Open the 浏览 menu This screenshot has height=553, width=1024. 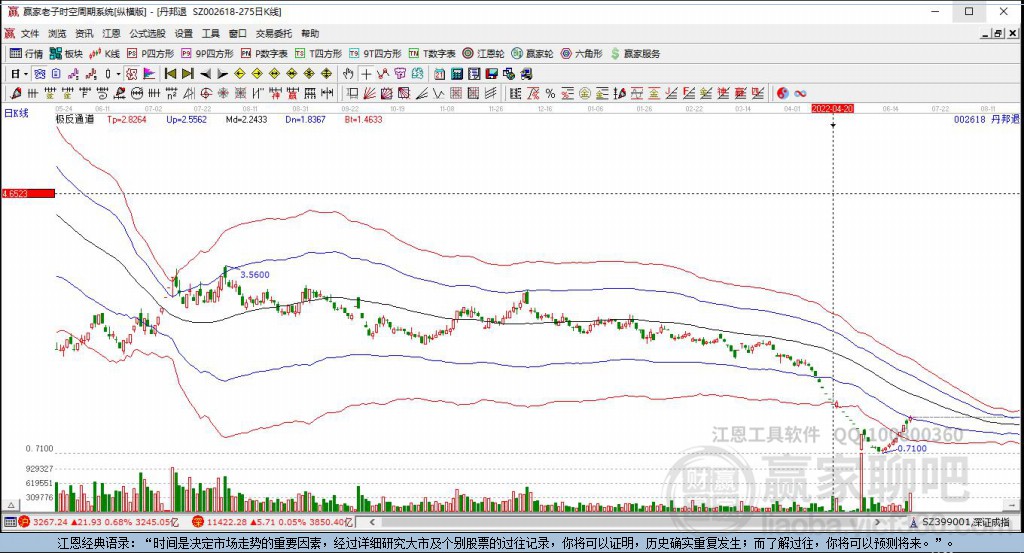tap(57, 33)
